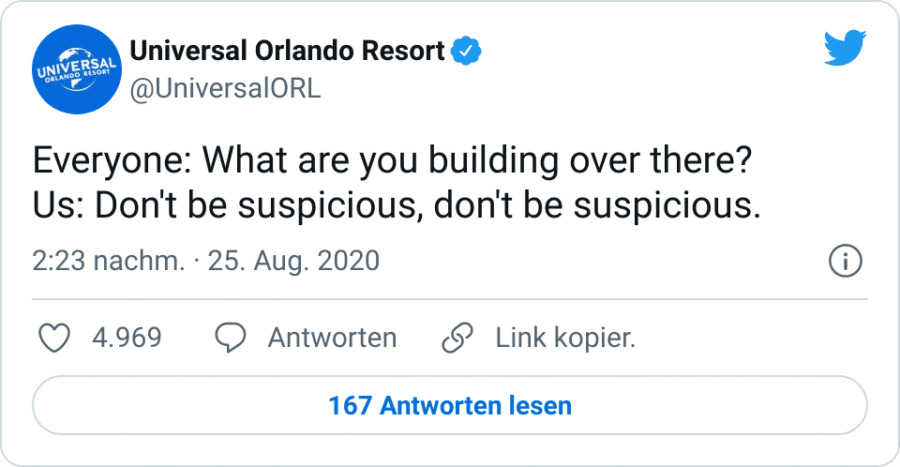900x467 pixels.
Task: Open the Universal Orlando Resort profile picture
Action: pyautogui.click(x=76, y=70)
